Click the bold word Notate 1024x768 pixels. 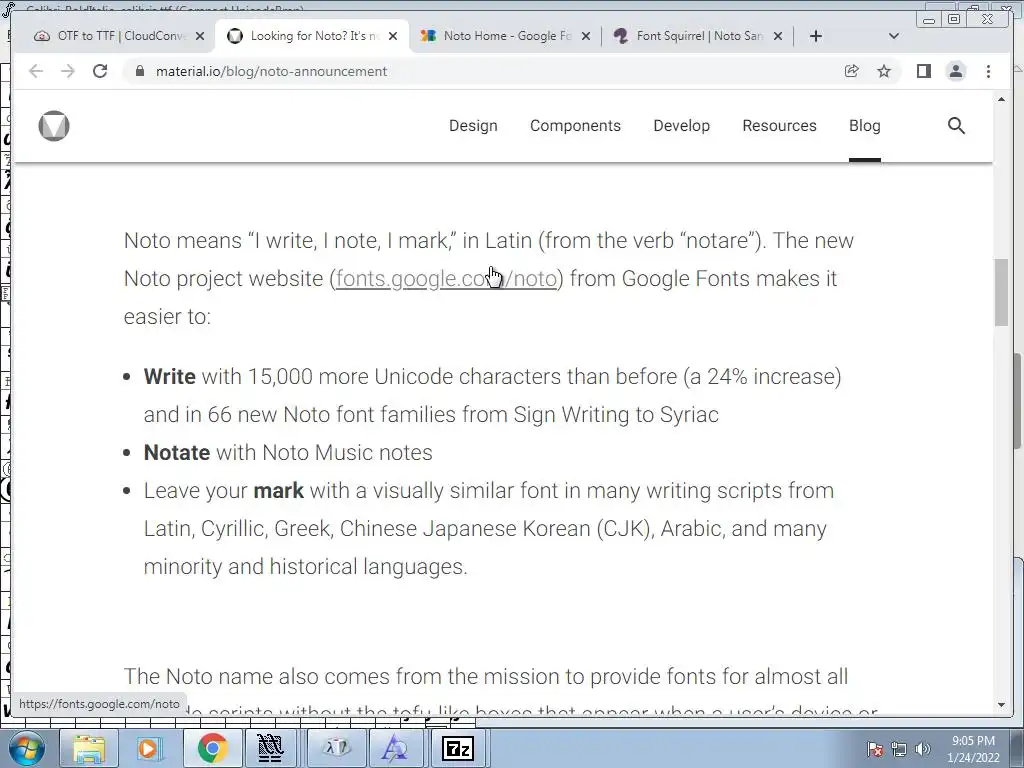point(177,453)
